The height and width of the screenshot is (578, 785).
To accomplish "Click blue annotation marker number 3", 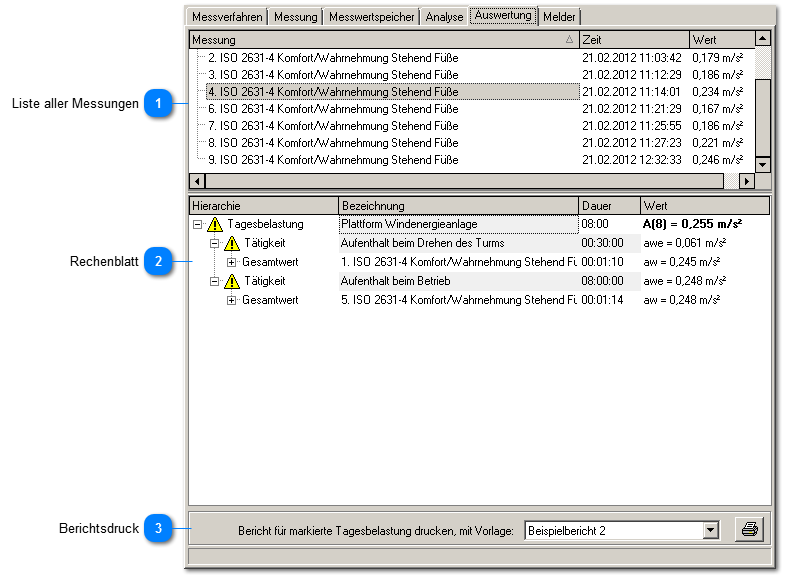I will [157, 528].
